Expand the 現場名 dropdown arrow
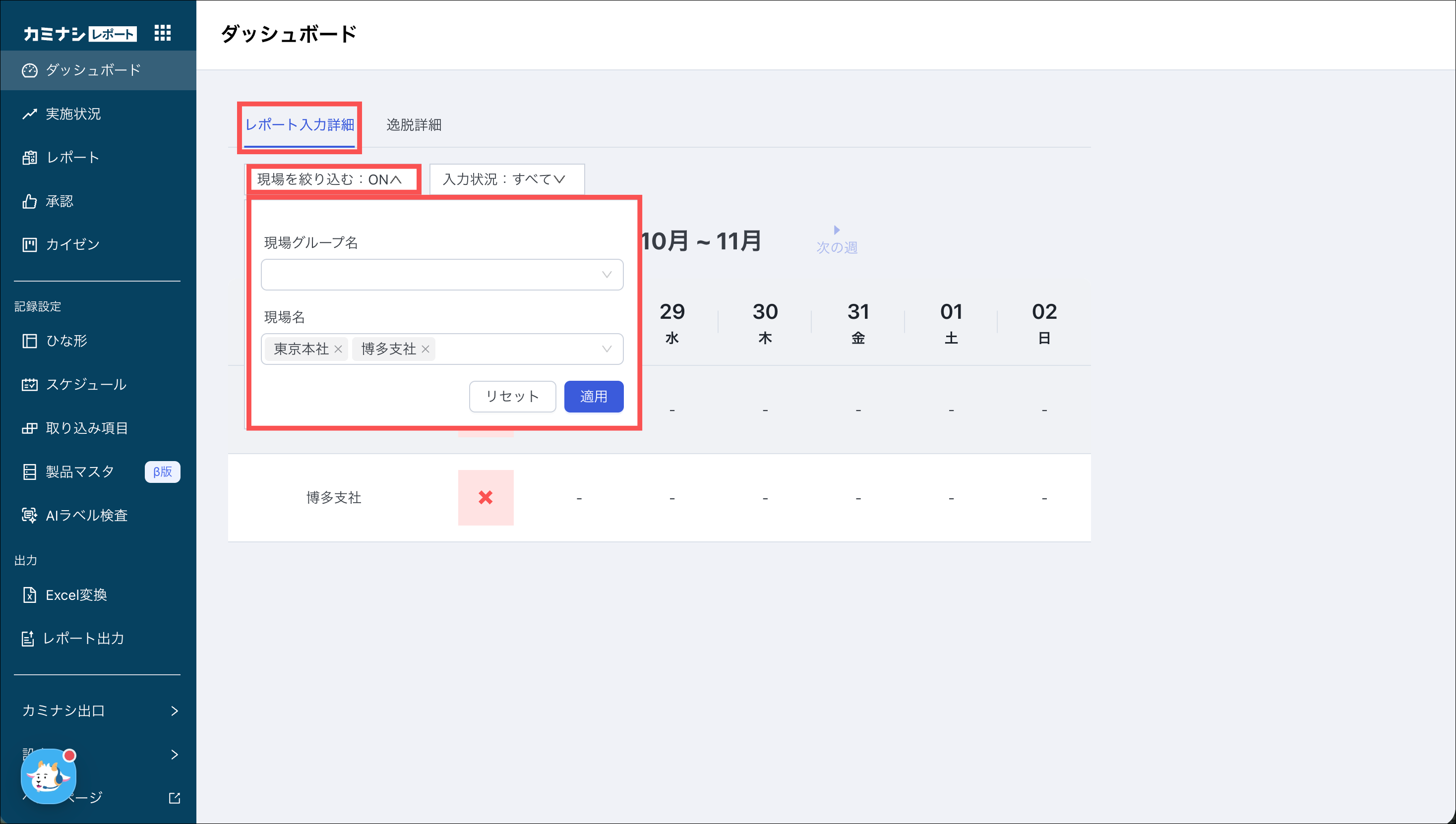This screenshot has width=1456, height=824. click(607, 349)
